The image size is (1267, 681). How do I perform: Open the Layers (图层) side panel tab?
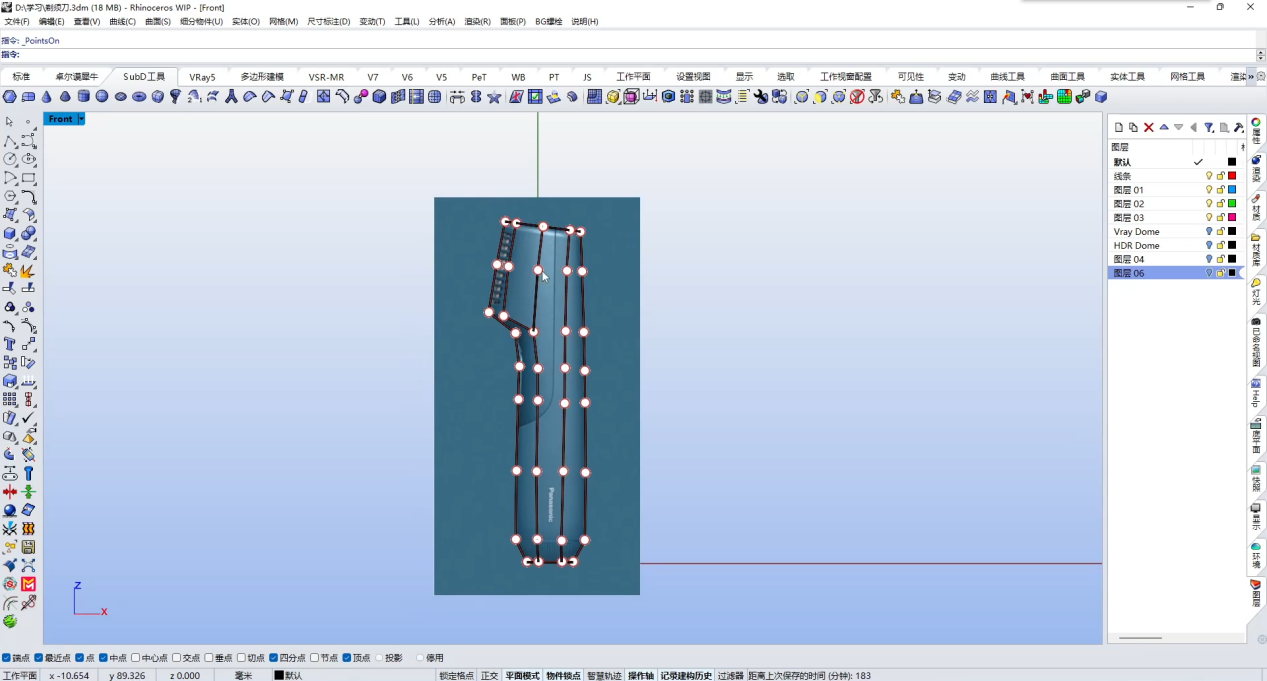(x=1256, y=594)
